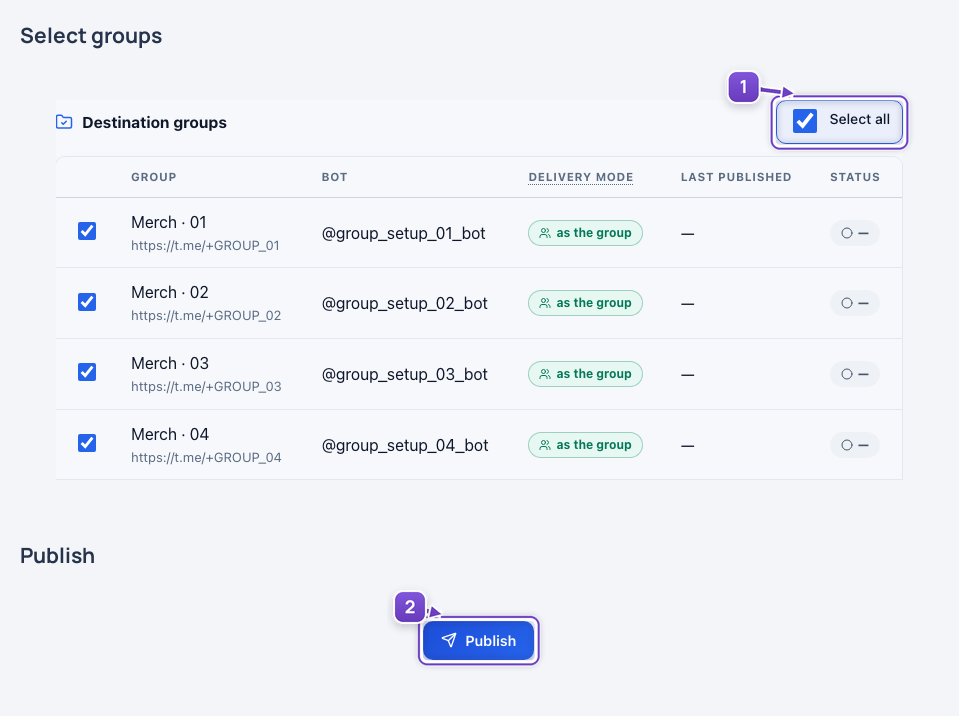Click the DELIVERY MODE column header

(x=580, y=177)
